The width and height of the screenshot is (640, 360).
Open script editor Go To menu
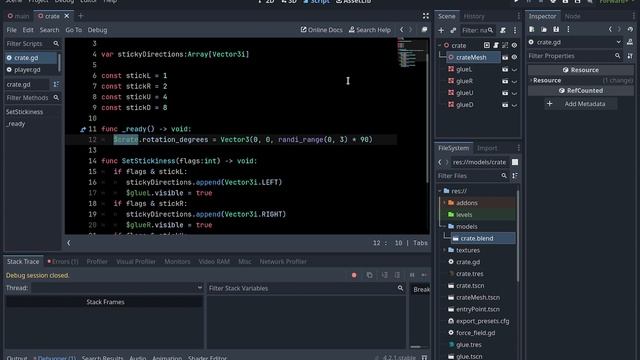pos(73,30)
